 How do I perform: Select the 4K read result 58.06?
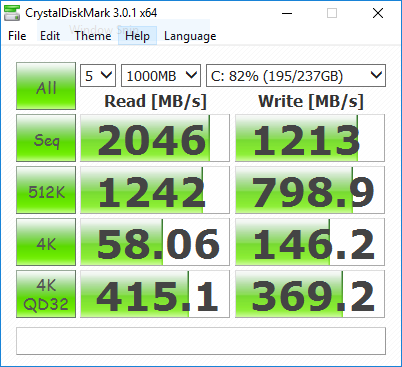155,242
